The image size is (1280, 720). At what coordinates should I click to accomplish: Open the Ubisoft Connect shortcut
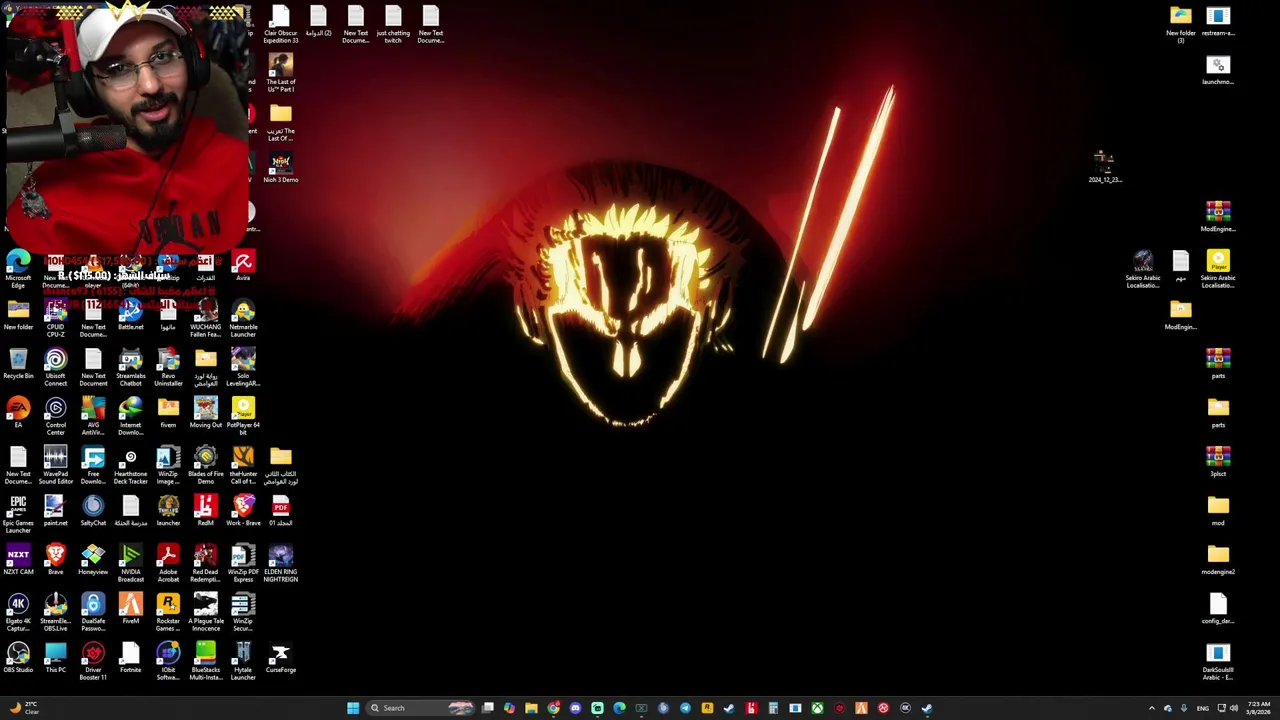[56, 368]
